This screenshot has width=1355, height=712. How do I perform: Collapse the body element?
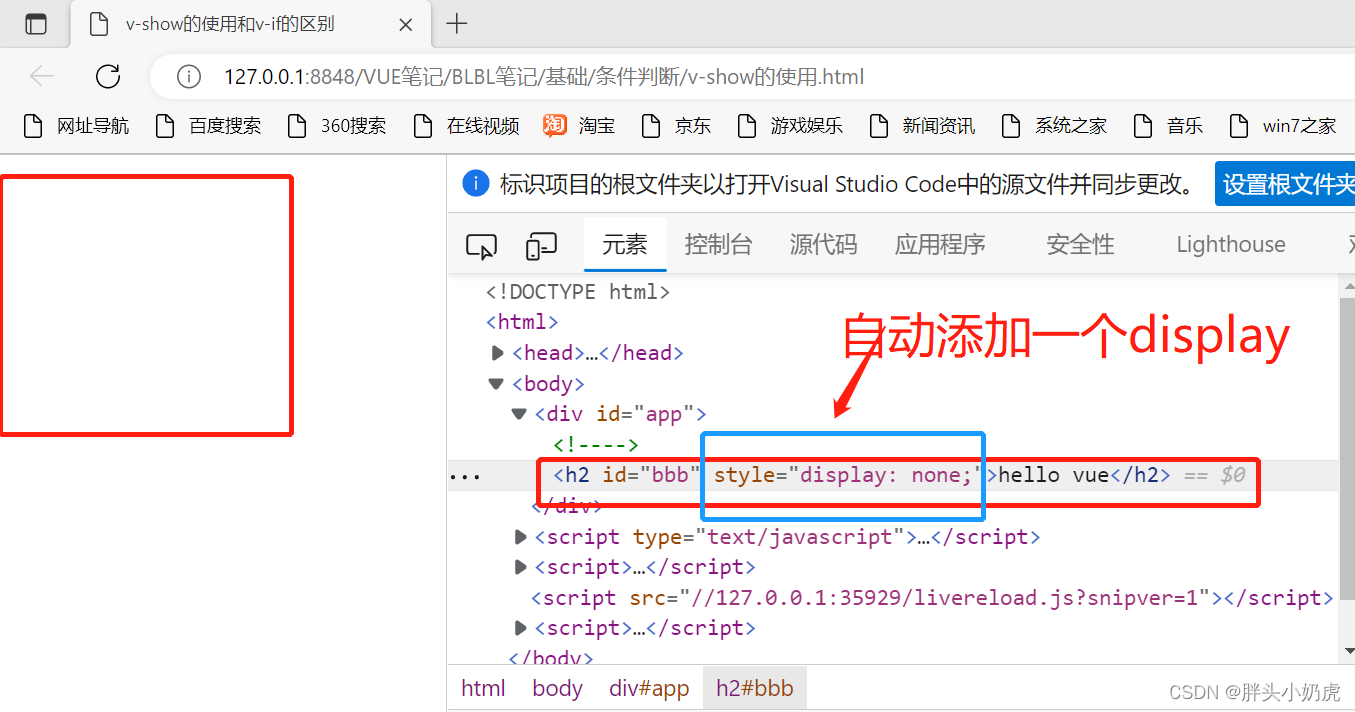(496, 382)
